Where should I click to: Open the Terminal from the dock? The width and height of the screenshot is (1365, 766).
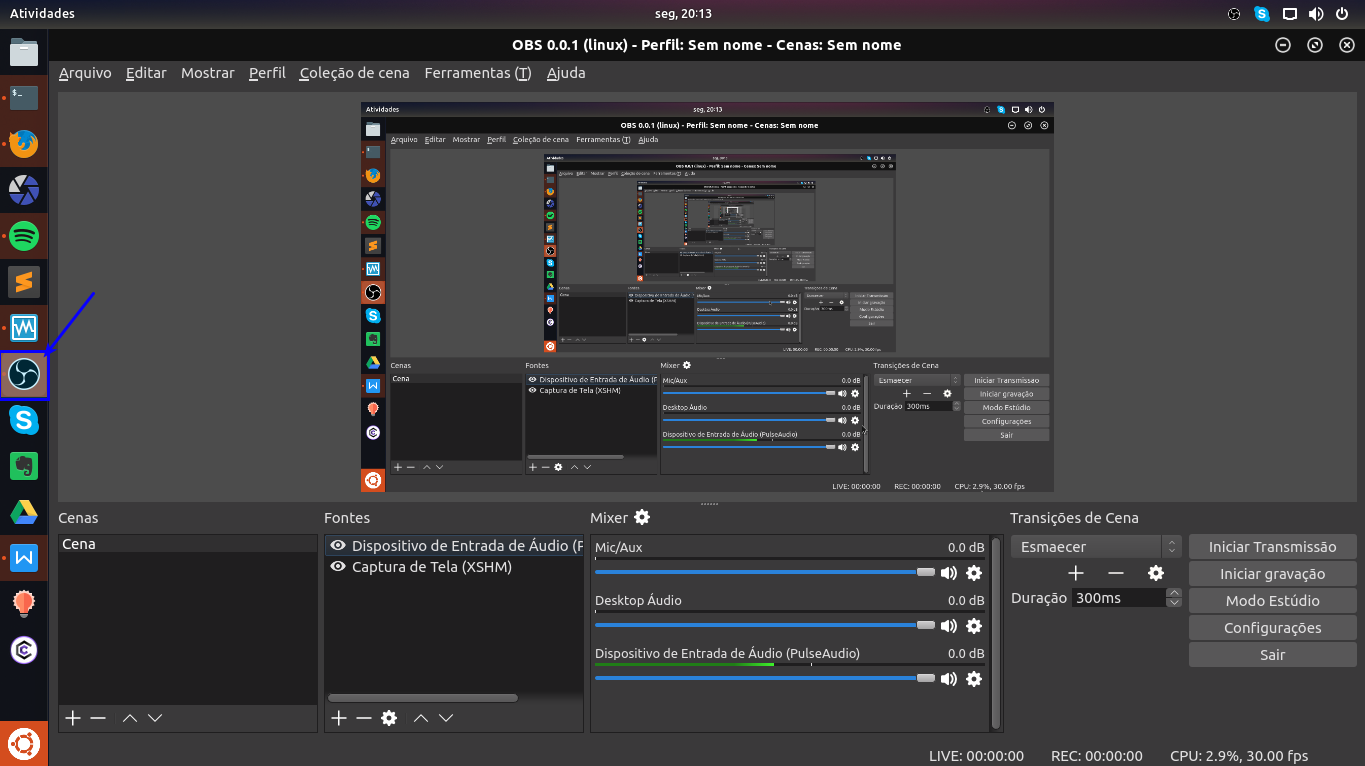(24, 98)
